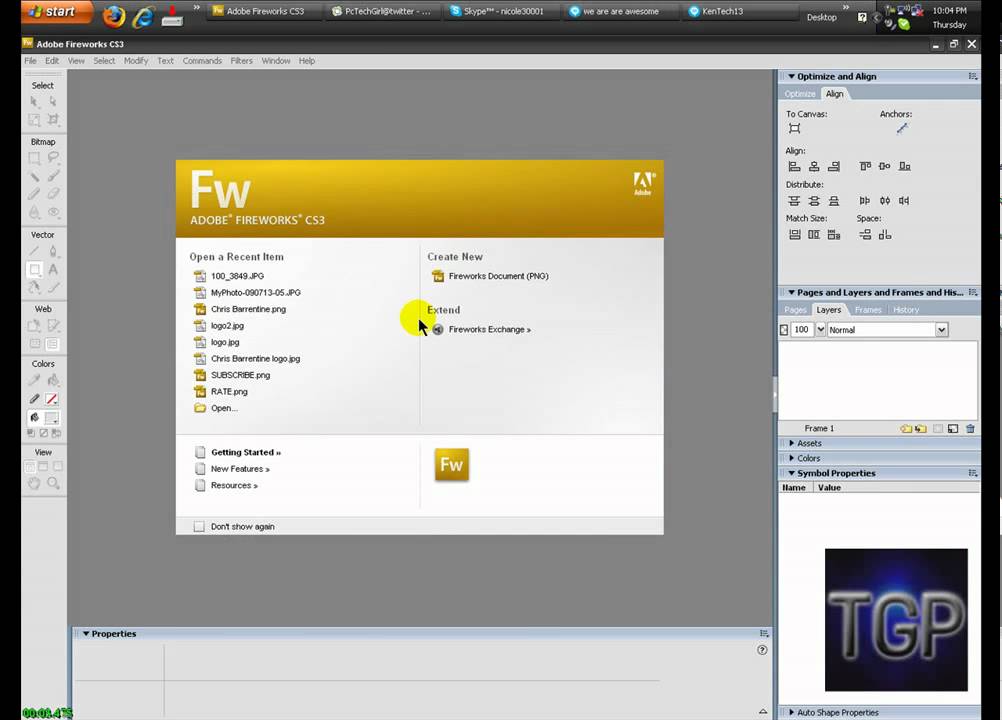Select the Subselection tool
1002x720 pixels.
[x=53, y=102]
